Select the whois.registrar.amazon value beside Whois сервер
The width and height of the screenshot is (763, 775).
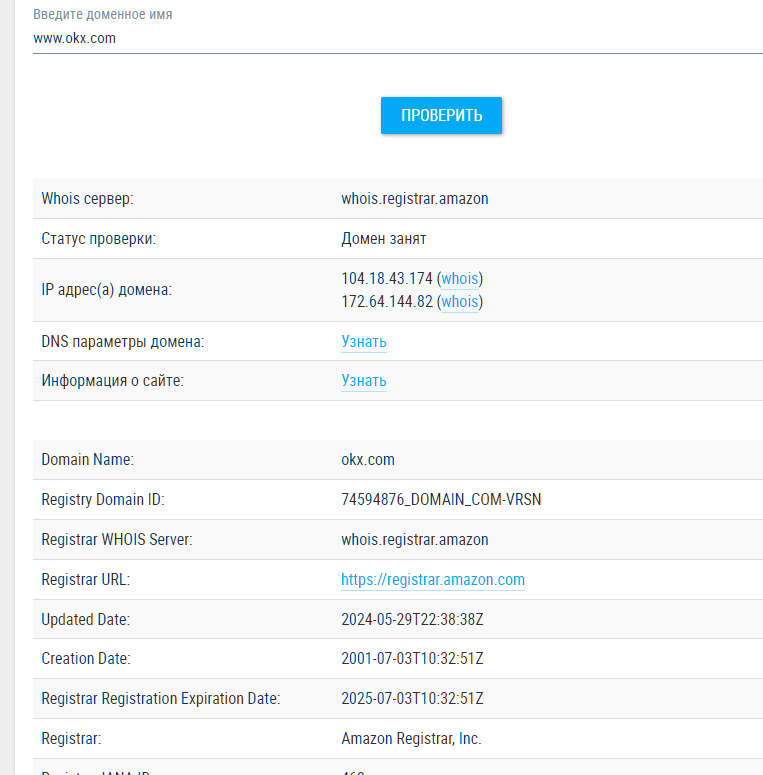(415, 199)
